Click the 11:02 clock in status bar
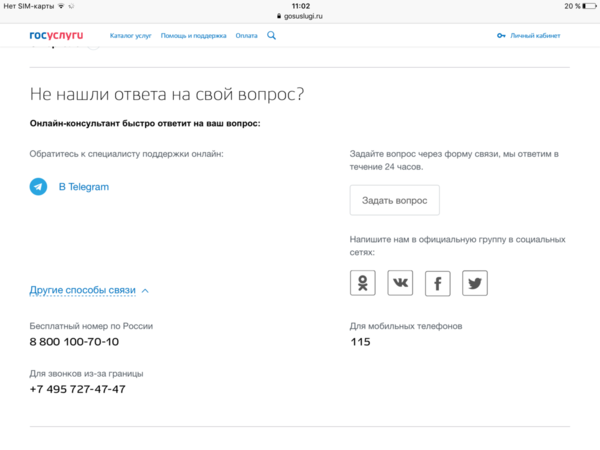The width and height of the screenshot is (600, 450). click(x=301, y=6)
